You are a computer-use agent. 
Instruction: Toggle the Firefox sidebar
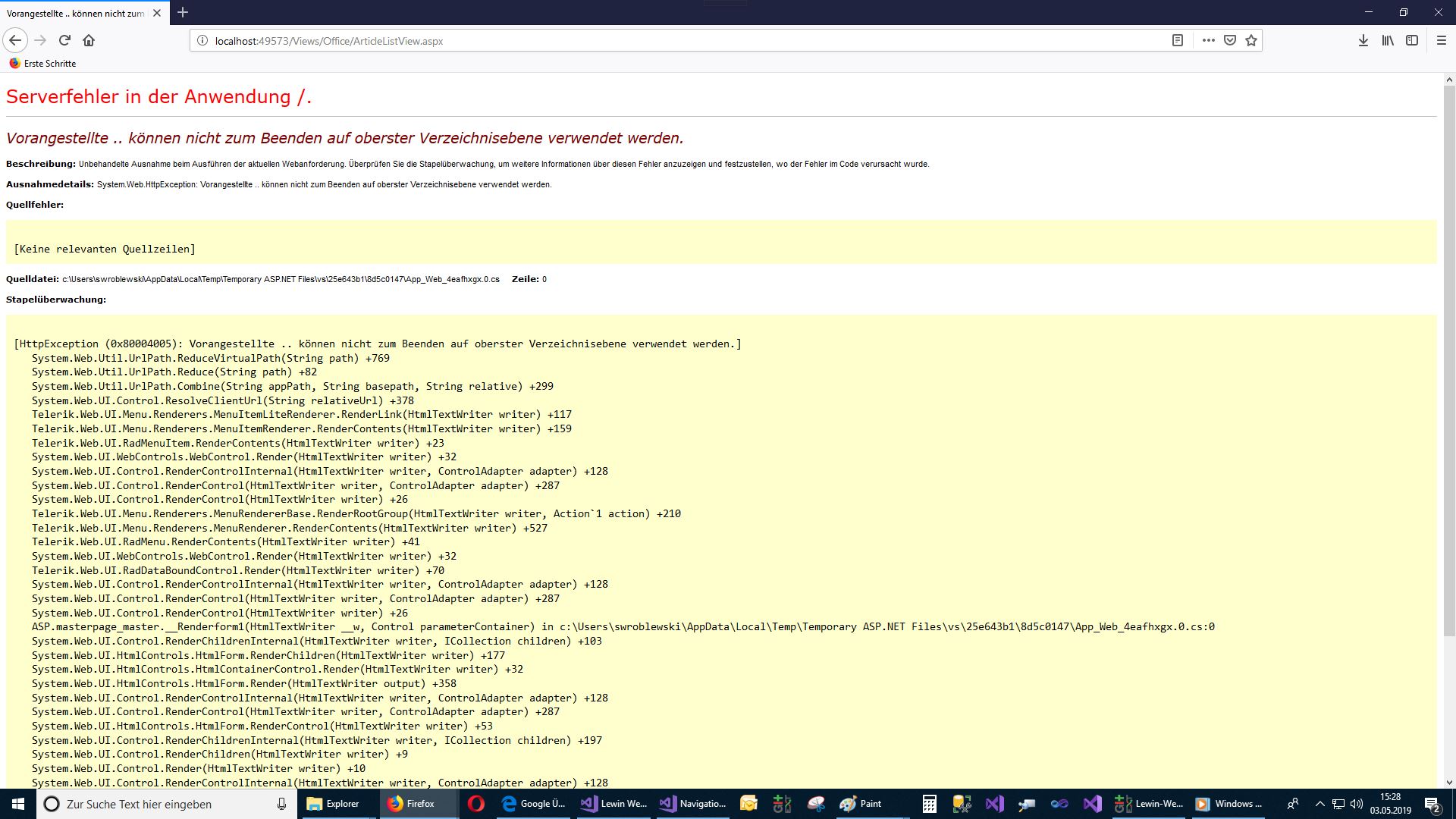click(x=1412, y=40)
